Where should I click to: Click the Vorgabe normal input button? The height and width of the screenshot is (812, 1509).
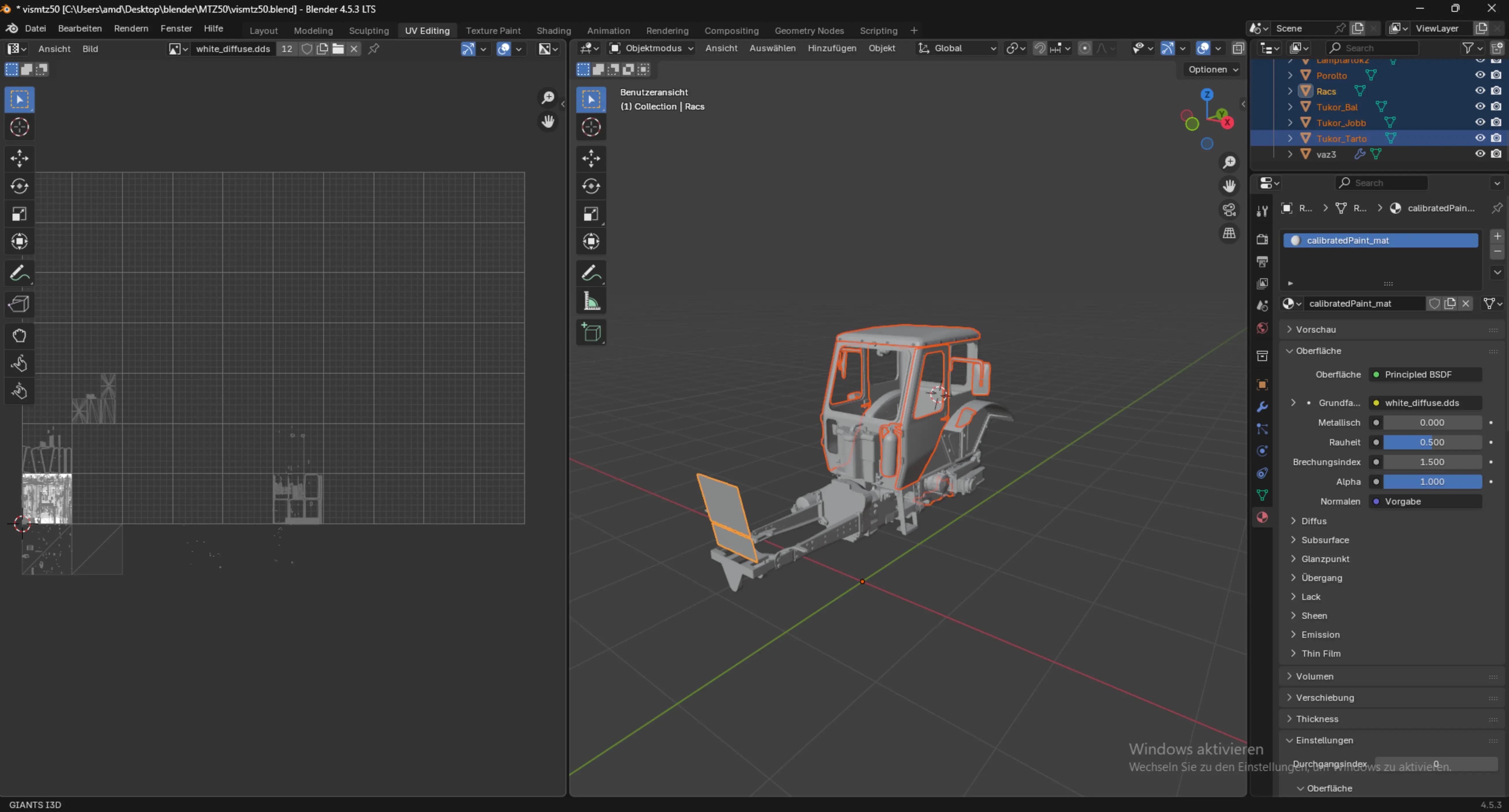pyautogui.click(x=1425, y=501)
